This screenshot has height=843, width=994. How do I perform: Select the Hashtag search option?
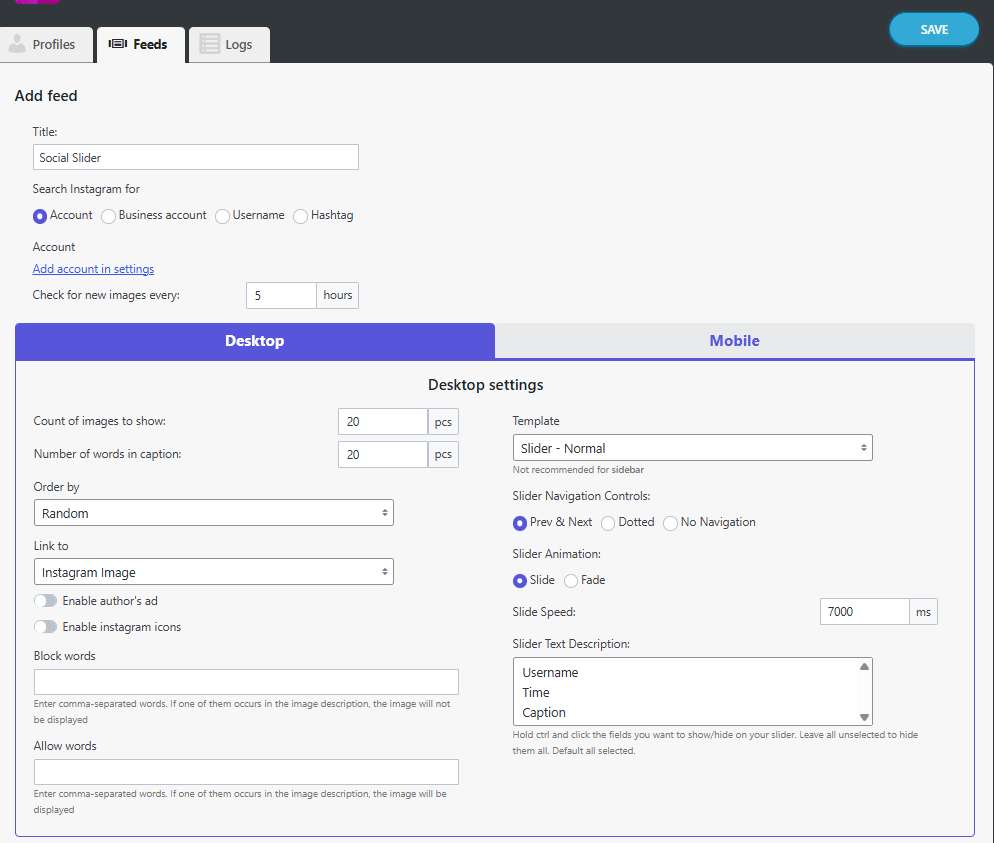(300, 216)
